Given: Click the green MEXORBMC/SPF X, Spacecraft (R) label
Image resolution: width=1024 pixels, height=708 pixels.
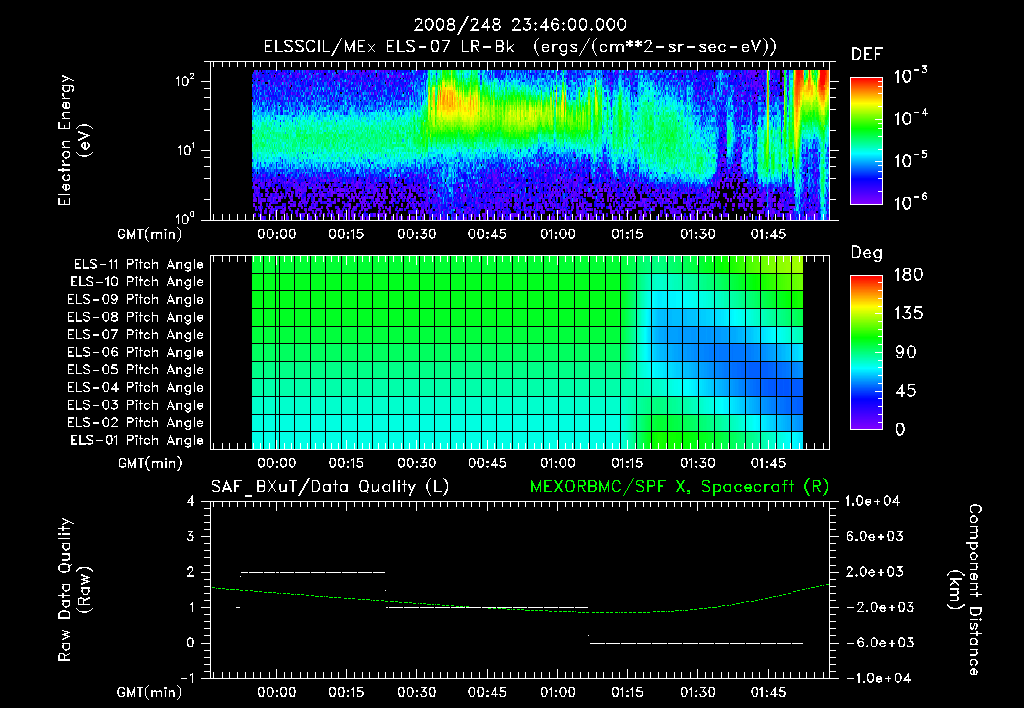Looking at the screenshot, I should 679,487.
